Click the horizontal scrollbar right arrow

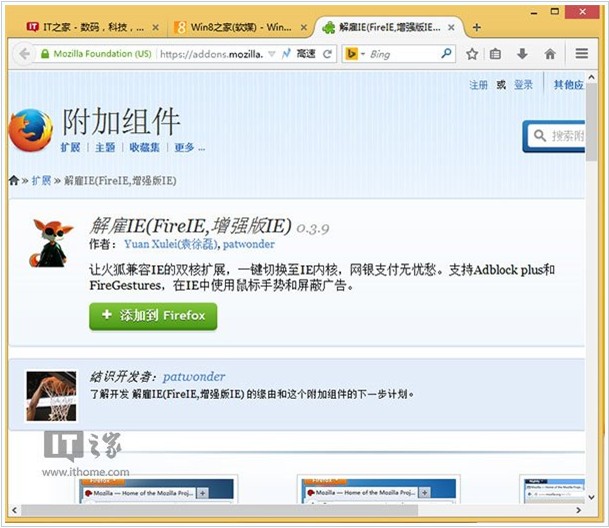pos(579,510)
